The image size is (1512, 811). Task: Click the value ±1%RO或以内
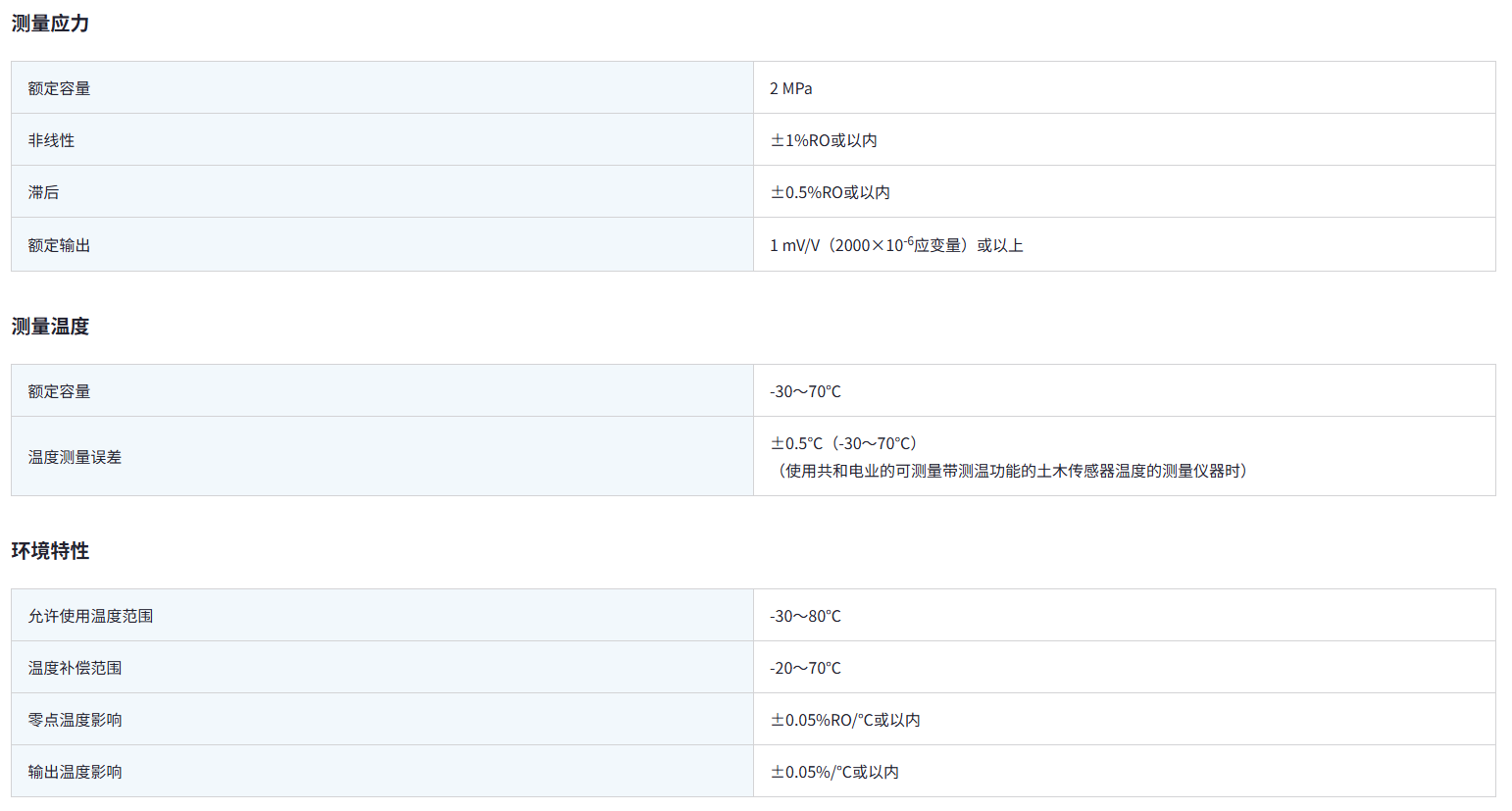point(824,140)
